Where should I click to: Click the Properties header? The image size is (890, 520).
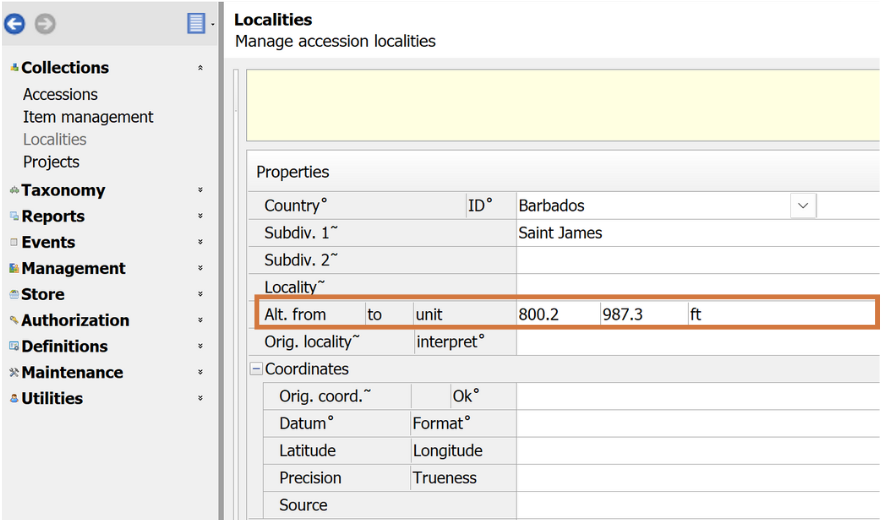pos(563,171)
